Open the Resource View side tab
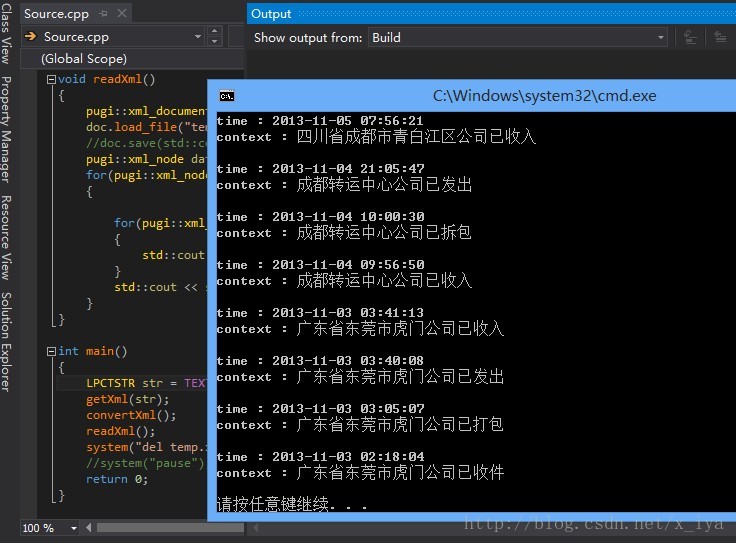The image size is (736, 543). pyautogui.click(x=6, y=237)
